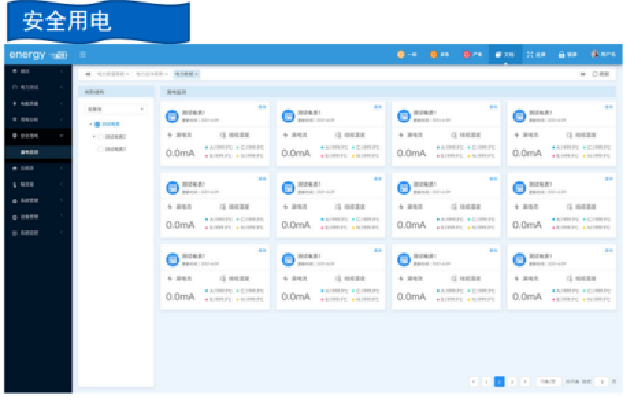
Task: Toggle view icon at second-row third card corner
Action: [x=493, y=179]
